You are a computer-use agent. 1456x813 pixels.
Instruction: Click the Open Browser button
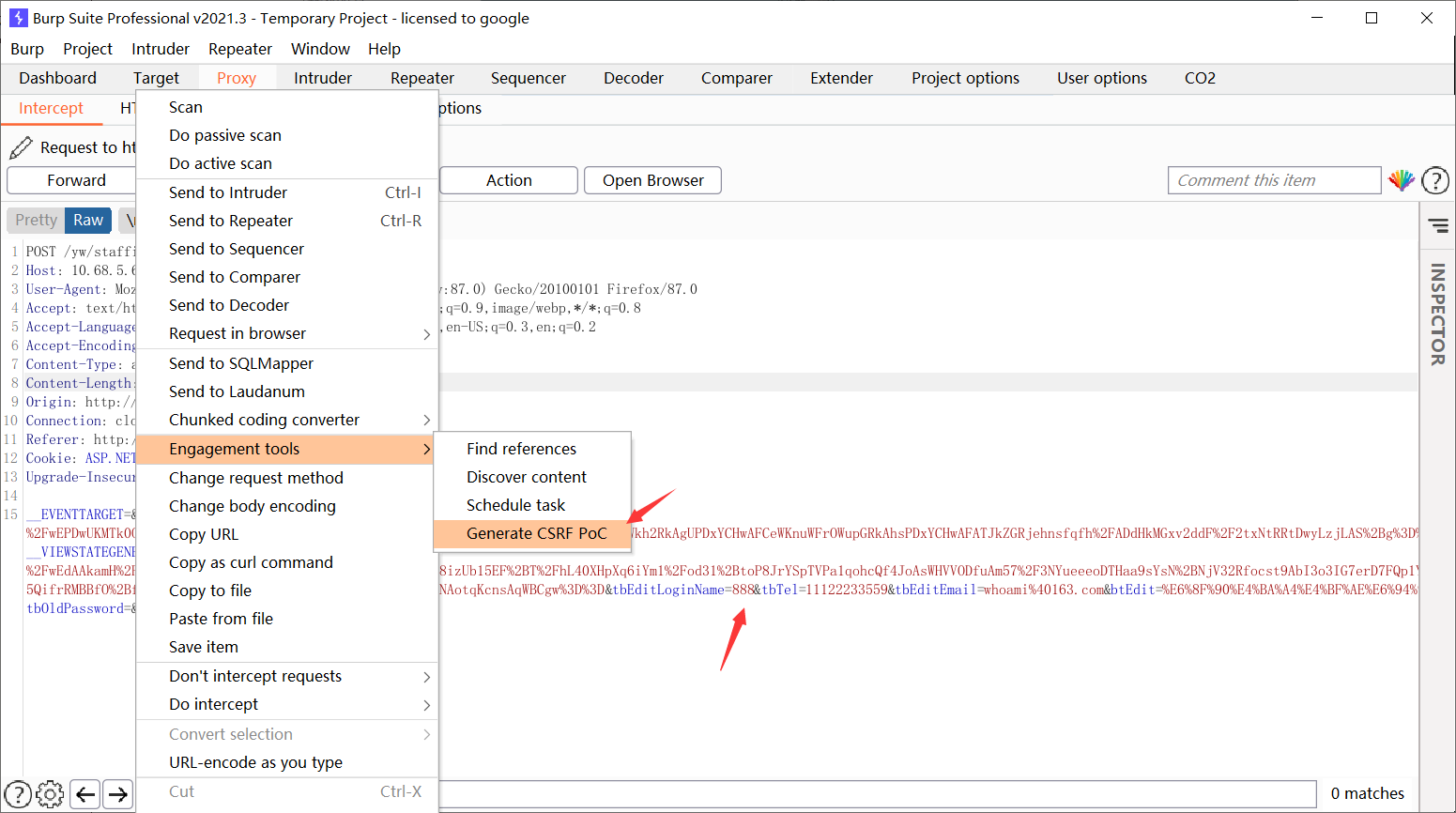652,180
